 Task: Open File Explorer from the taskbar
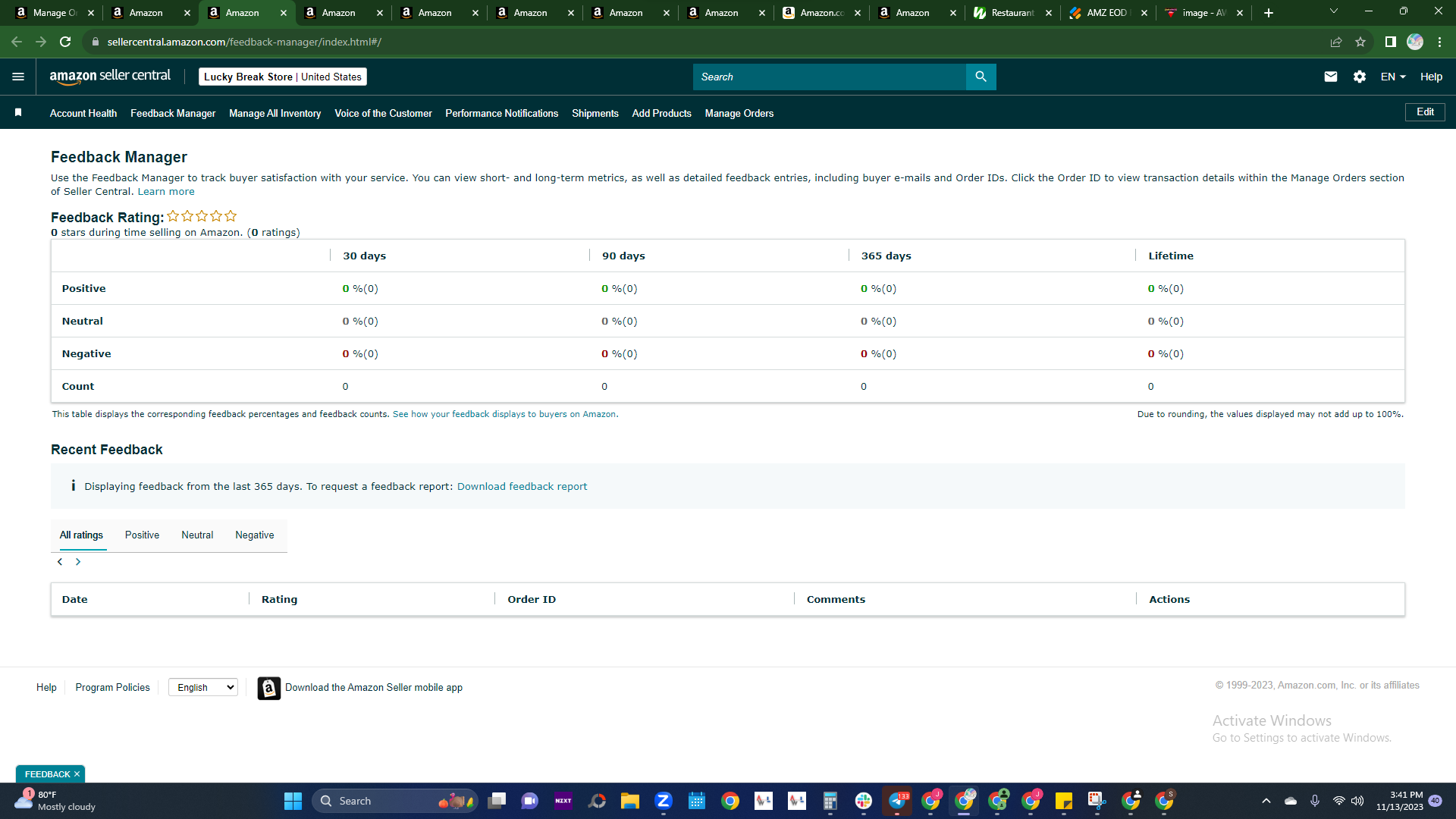coord(630,801)
